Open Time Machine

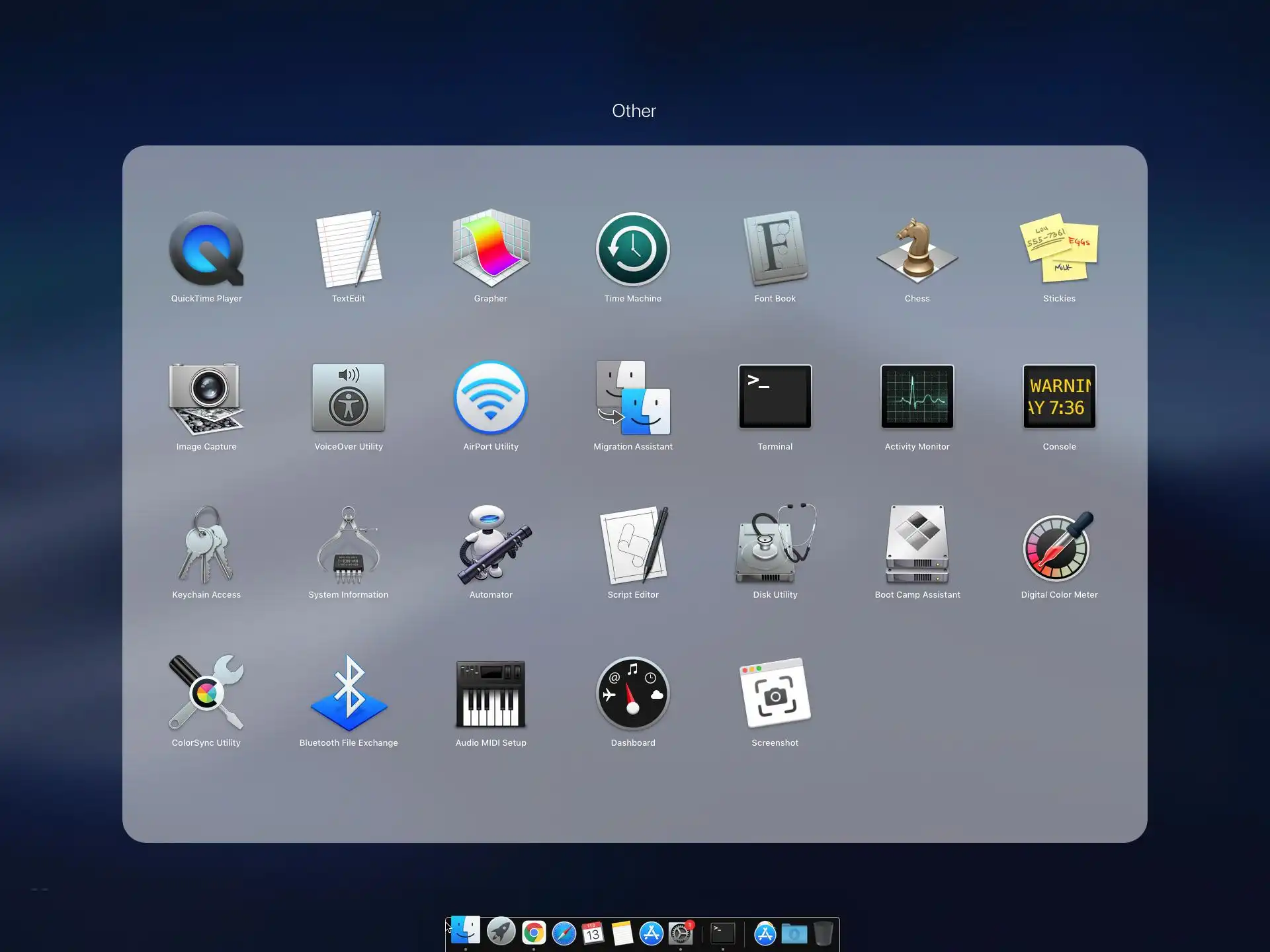[633, 250]
